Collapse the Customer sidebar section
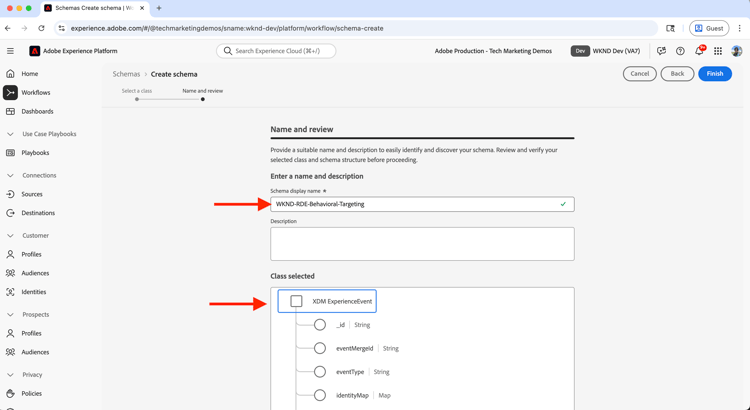The image size is (750, 410). pyautogui.click(x=11, y=236)
